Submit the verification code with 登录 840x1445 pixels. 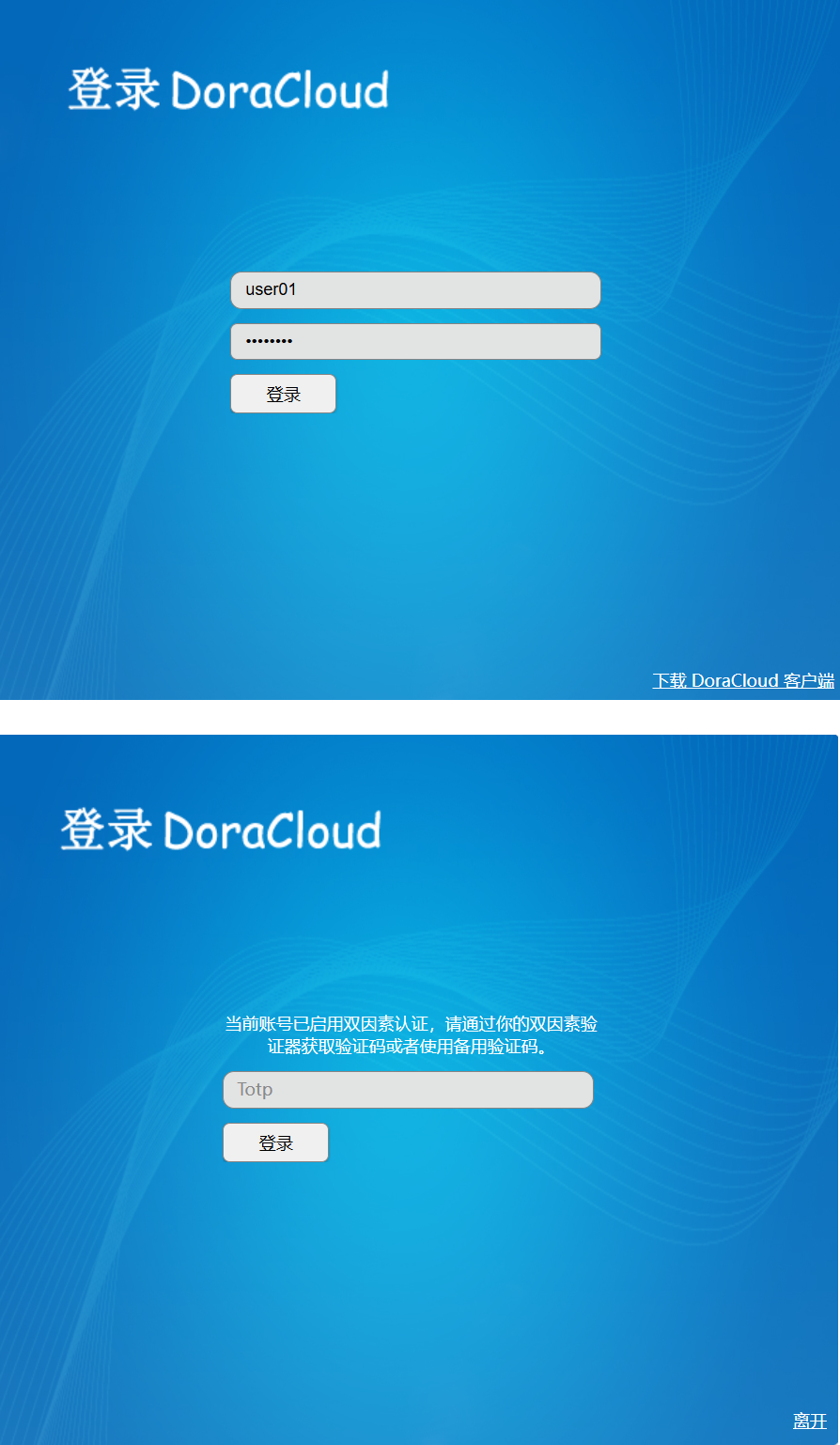275,1142
